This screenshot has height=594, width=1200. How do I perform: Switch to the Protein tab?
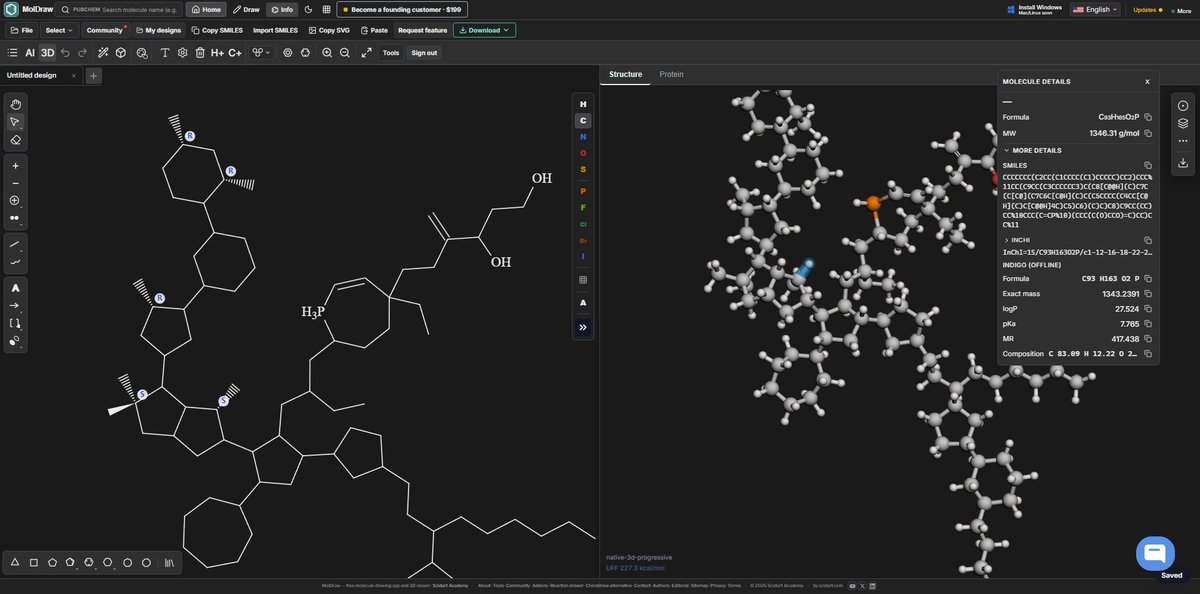tap(671, 75)
